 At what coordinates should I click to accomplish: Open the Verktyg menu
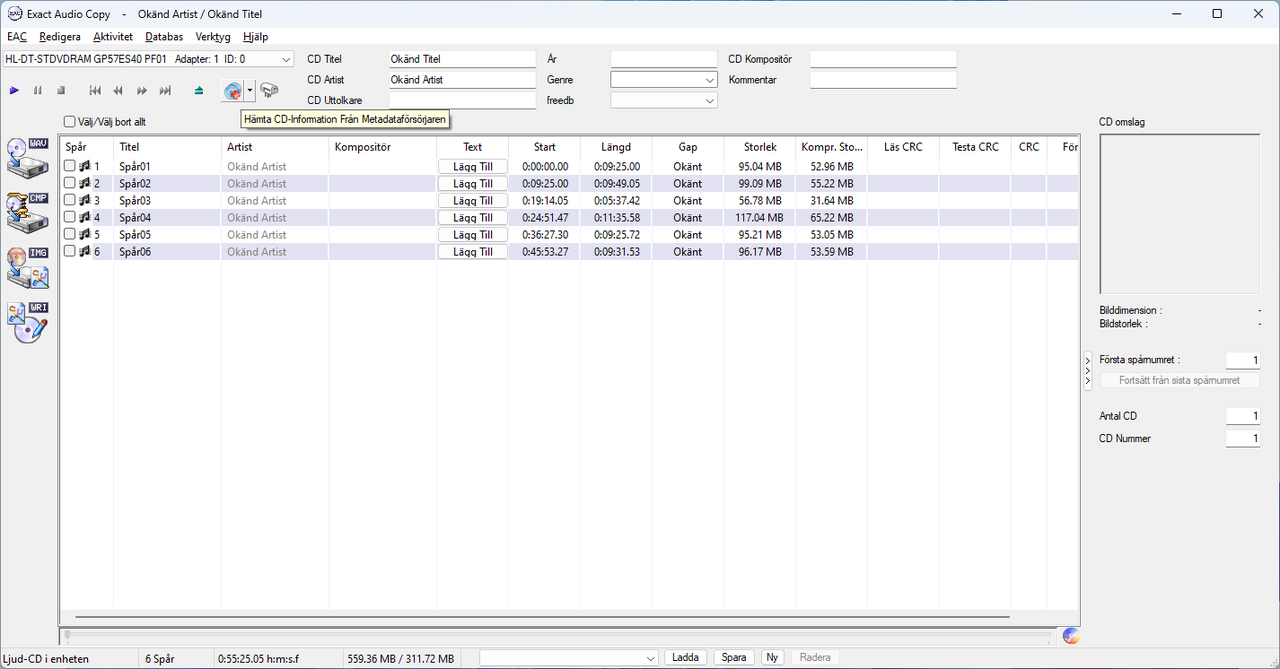213,37
